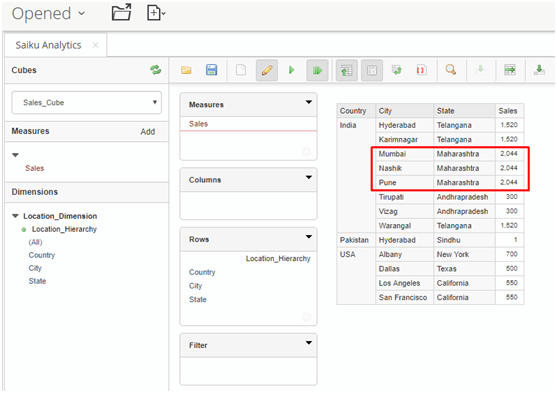Toggle the non-empty filter icon

pyautogui.click(x=372, y=70)
